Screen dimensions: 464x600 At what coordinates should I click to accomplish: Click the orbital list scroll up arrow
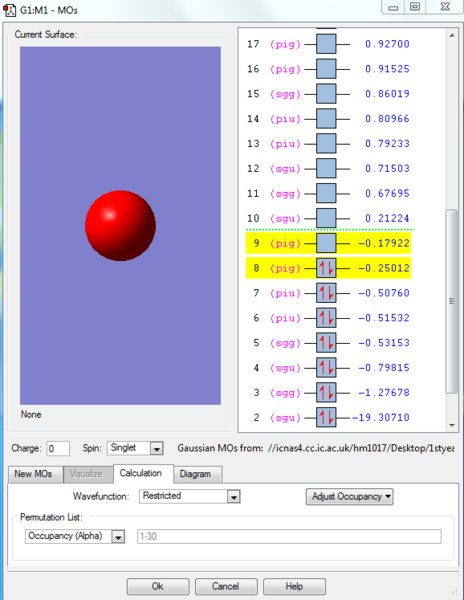452,35
